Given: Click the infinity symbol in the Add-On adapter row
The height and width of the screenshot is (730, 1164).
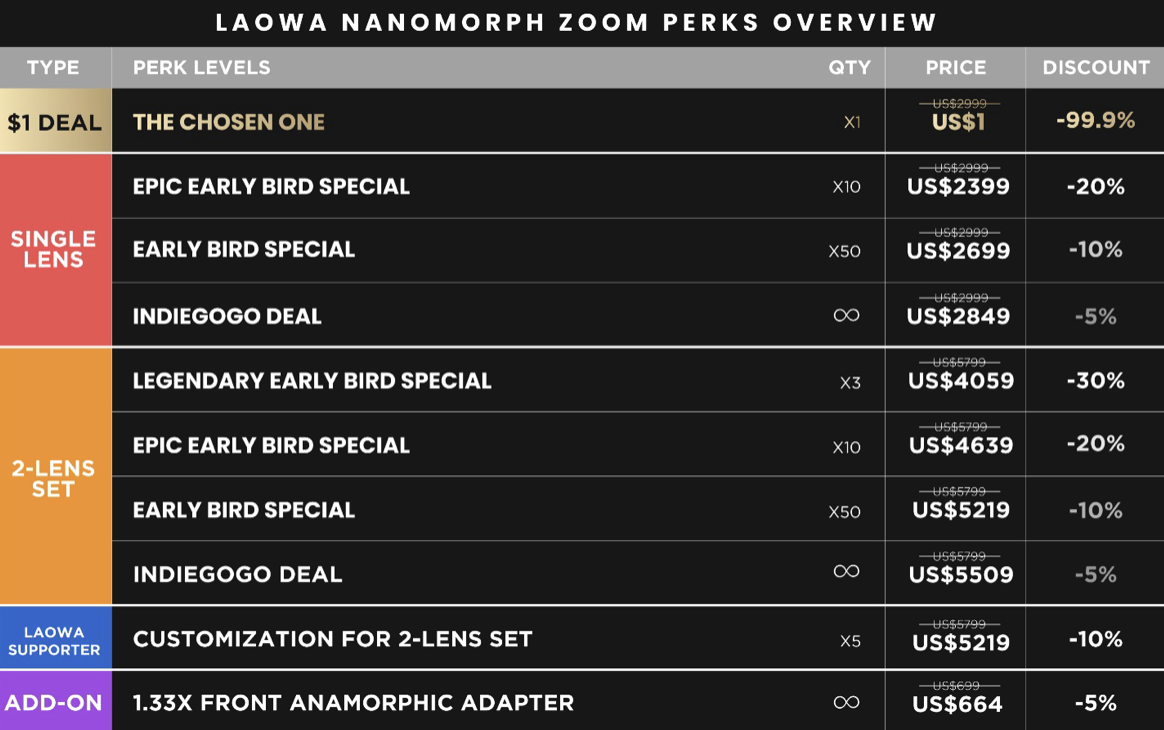Looking at the screenshot, I should click(x=846, y=702).
